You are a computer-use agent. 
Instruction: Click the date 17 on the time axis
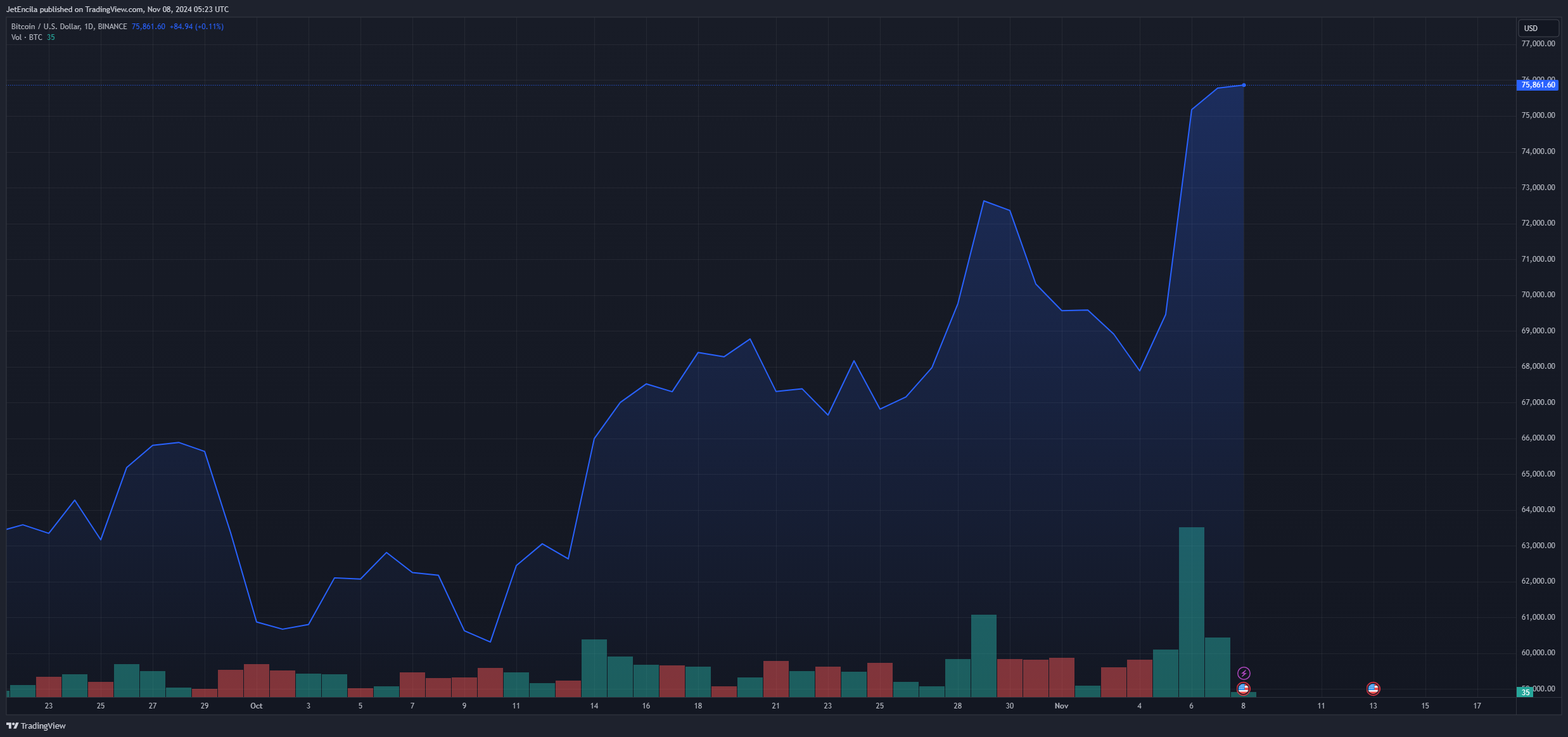1477,705
